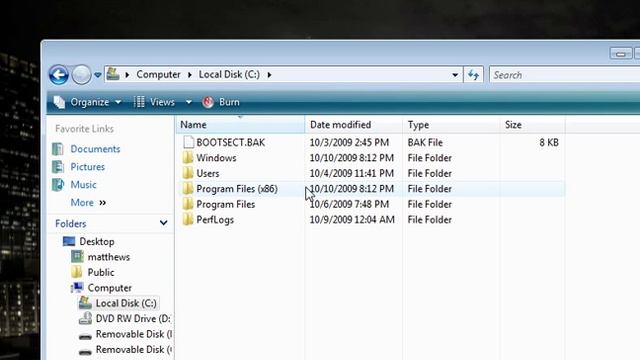Select Desktop in the folder tree
Screen dimensions: 640x360
[97, 242]
